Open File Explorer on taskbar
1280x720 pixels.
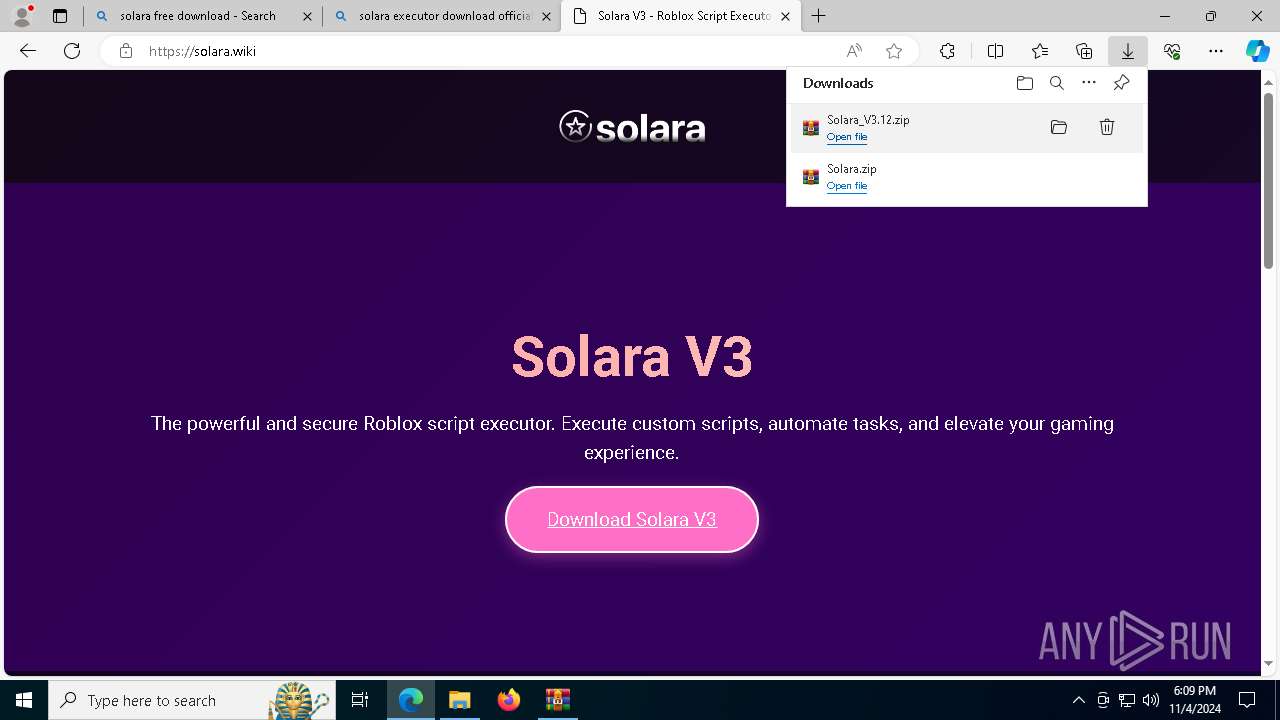pos(460,700)
